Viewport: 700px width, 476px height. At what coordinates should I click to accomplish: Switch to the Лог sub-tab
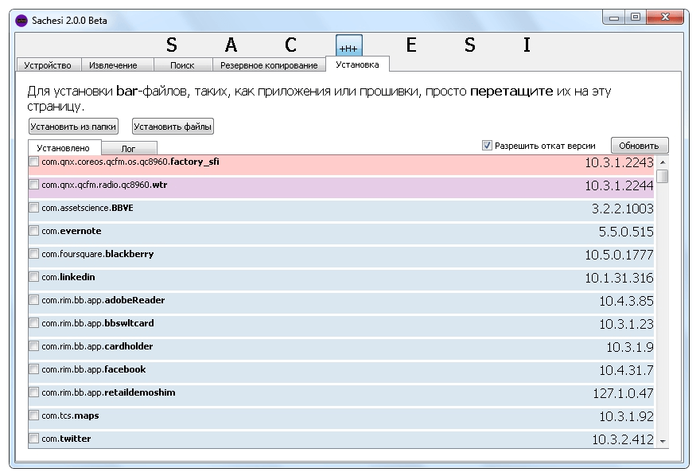click(x=129, y=149)
